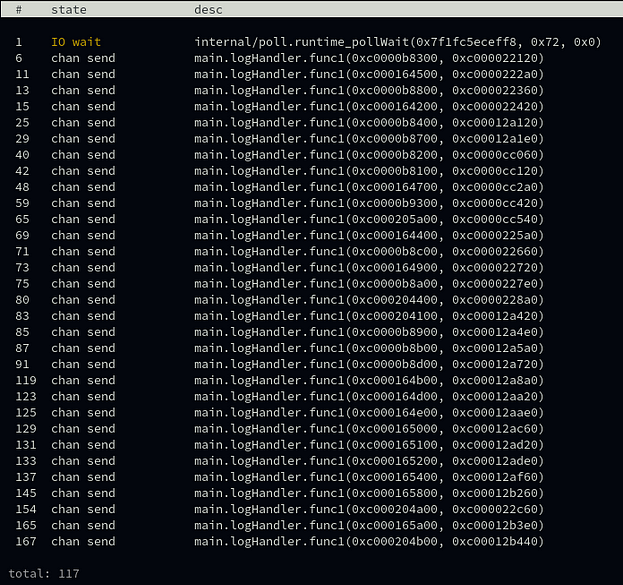Select goroutine row number 133
623x585 pixels.
click(312, 461)
